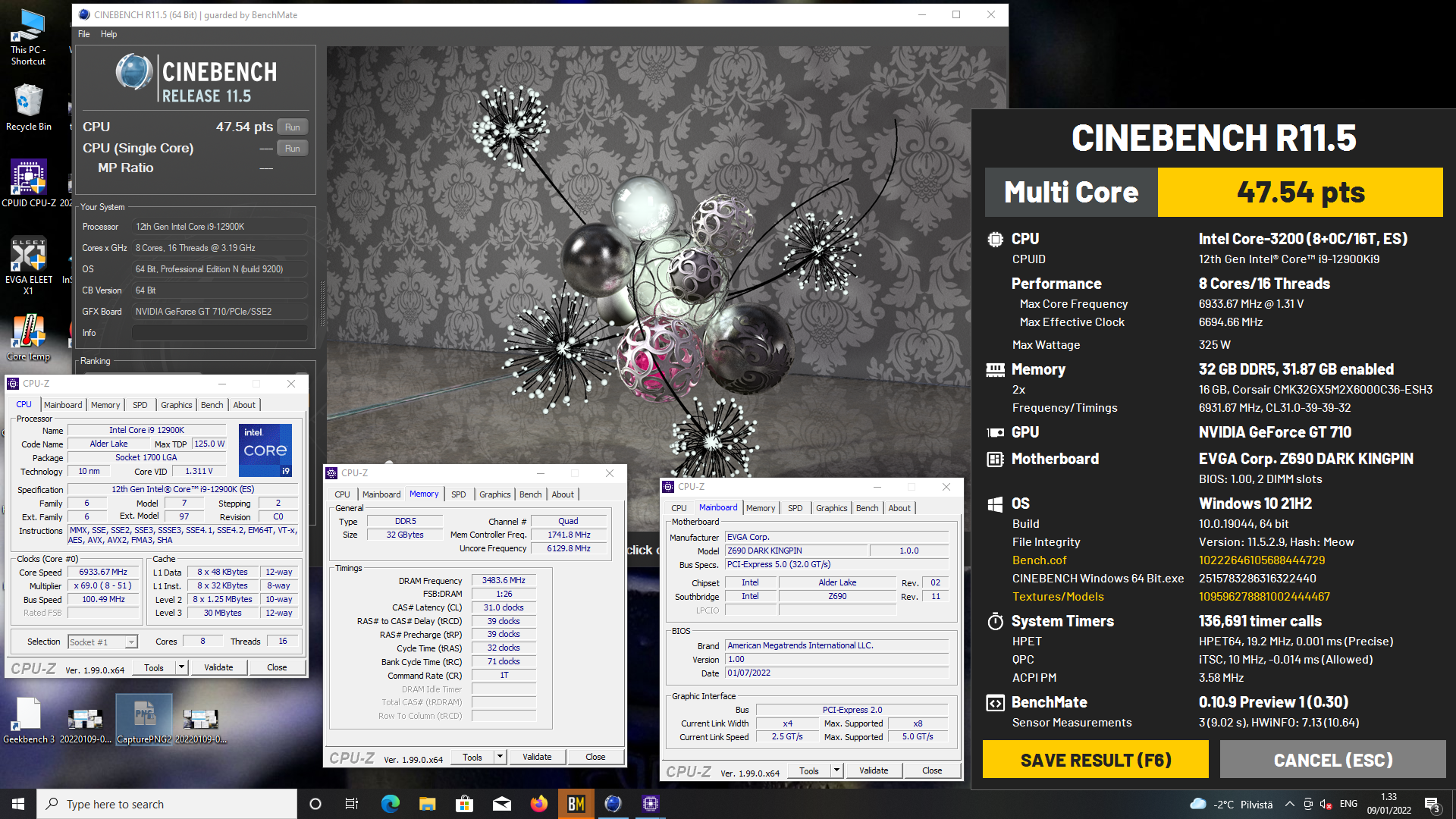Screen dimensions: 1456x819
Task: Launch EVGA ELEET X1 desktop icon
Action: tap(28, 264)
